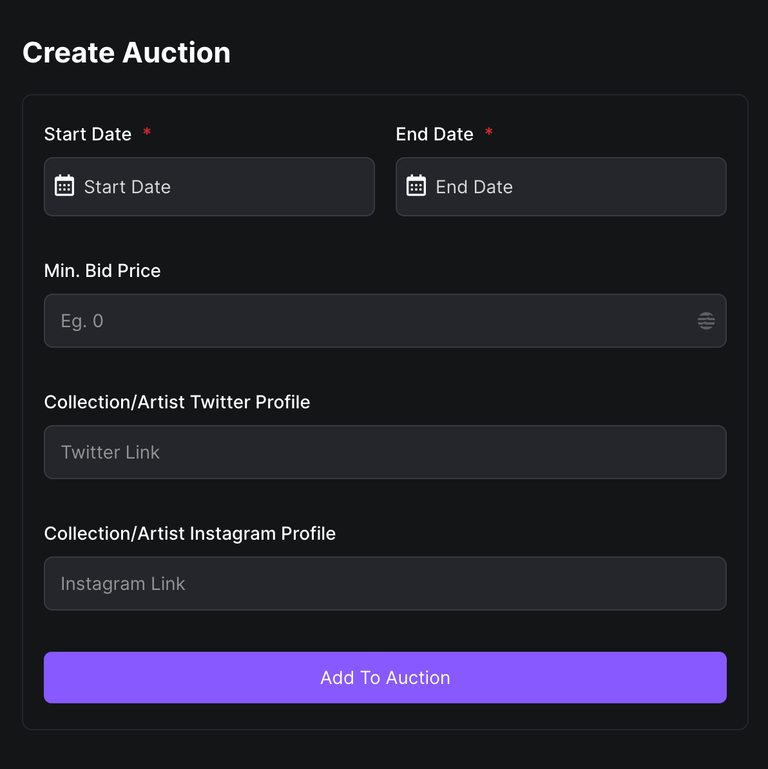Click the Min. Bid Price label
This screenshot has width=768, height=769.
102,271
